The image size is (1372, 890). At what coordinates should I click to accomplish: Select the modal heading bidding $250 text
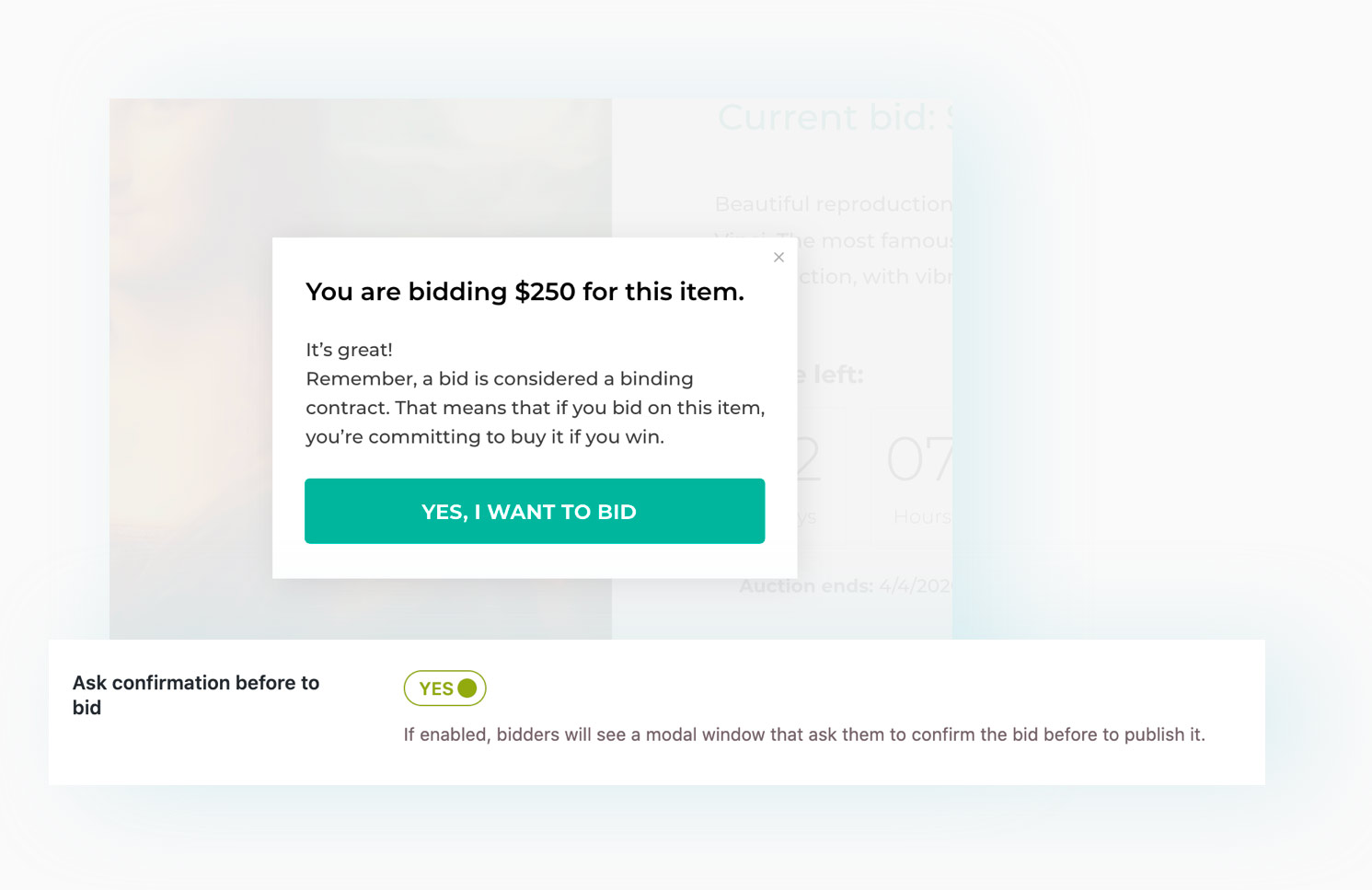[525, 292]
